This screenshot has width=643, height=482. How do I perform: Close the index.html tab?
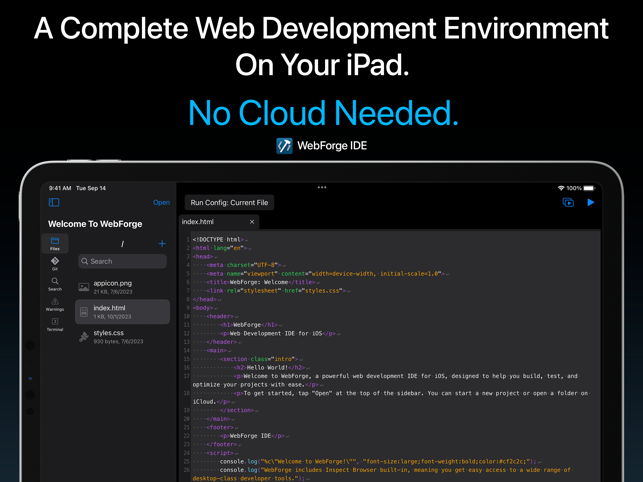(252, 222)
